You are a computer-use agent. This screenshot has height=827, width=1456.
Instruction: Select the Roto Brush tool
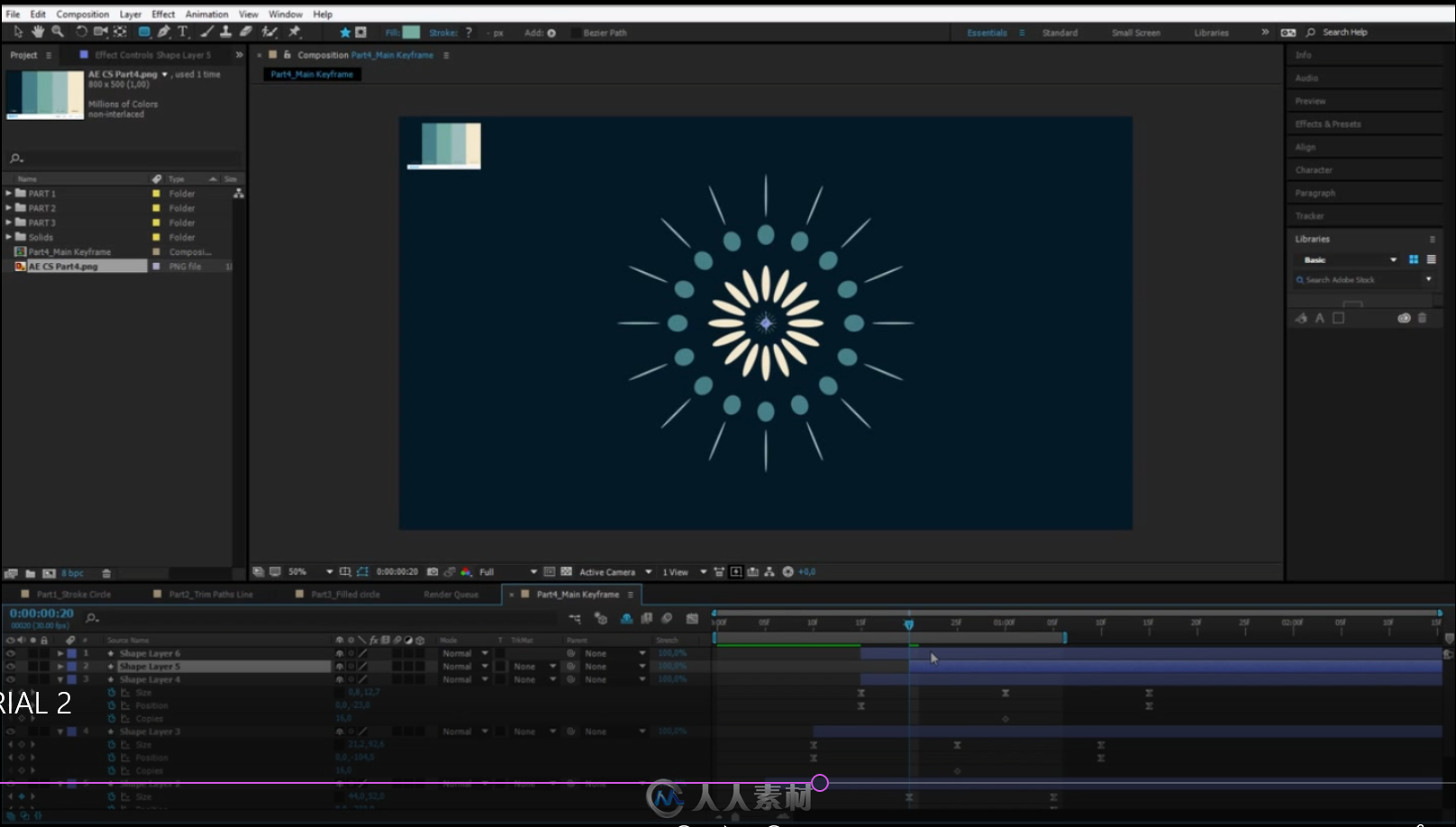(x=269, y=32)
